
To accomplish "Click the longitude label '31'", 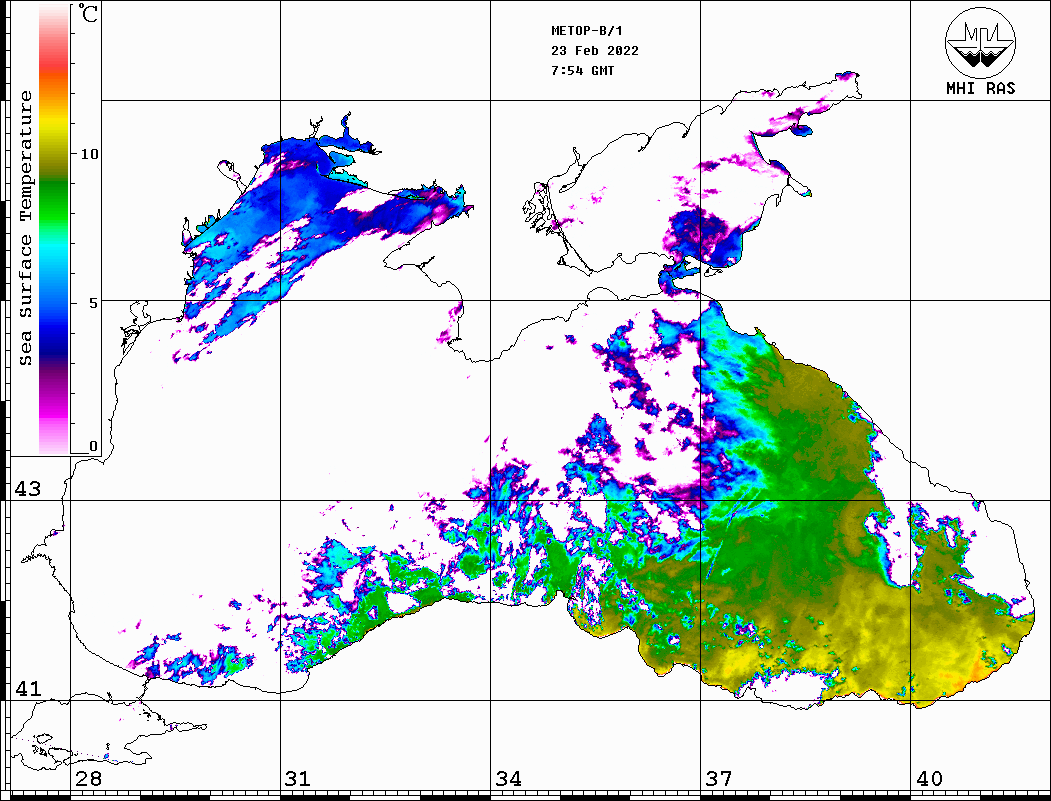I will [x=298, y=779].
